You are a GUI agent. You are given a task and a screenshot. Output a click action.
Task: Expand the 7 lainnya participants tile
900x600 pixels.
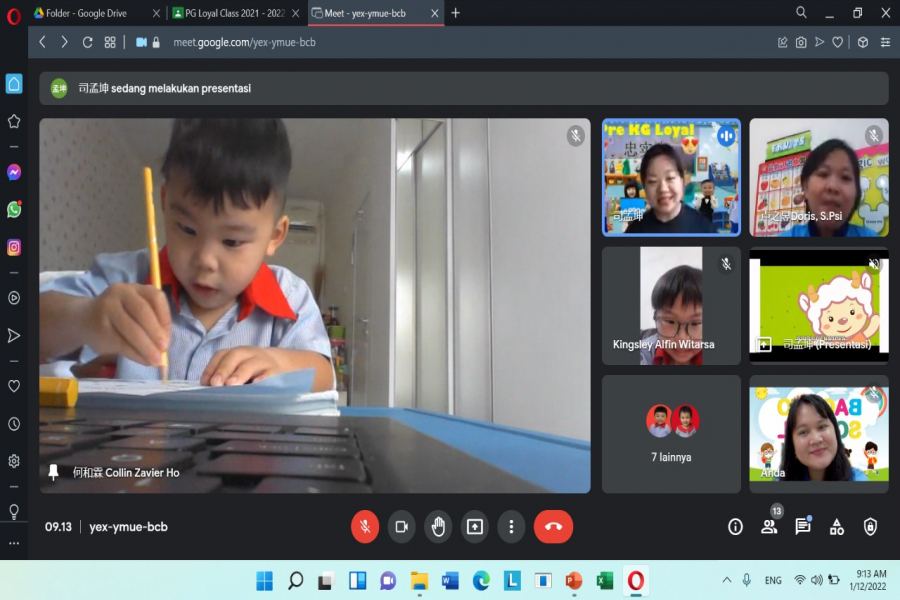click(671, 434)
